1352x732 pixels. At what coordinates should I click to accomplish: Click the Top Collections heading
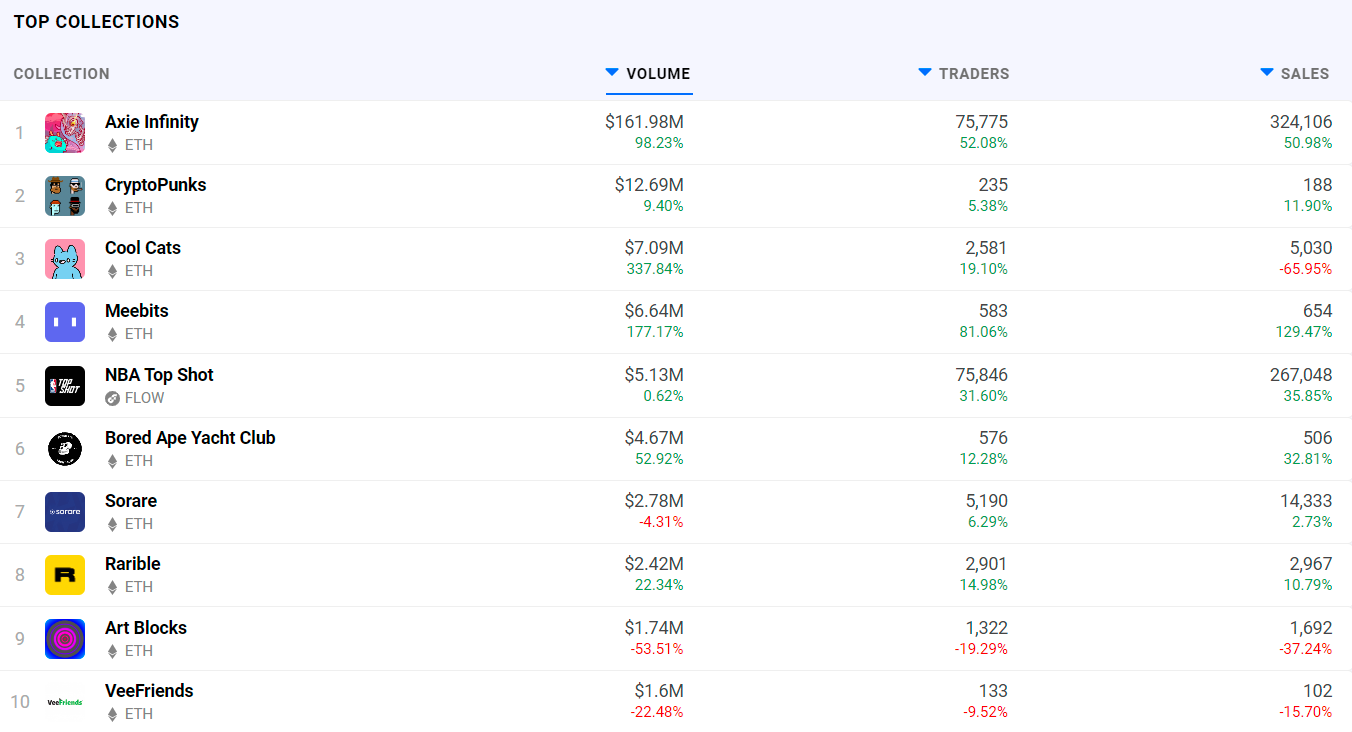tap(97, 22)
